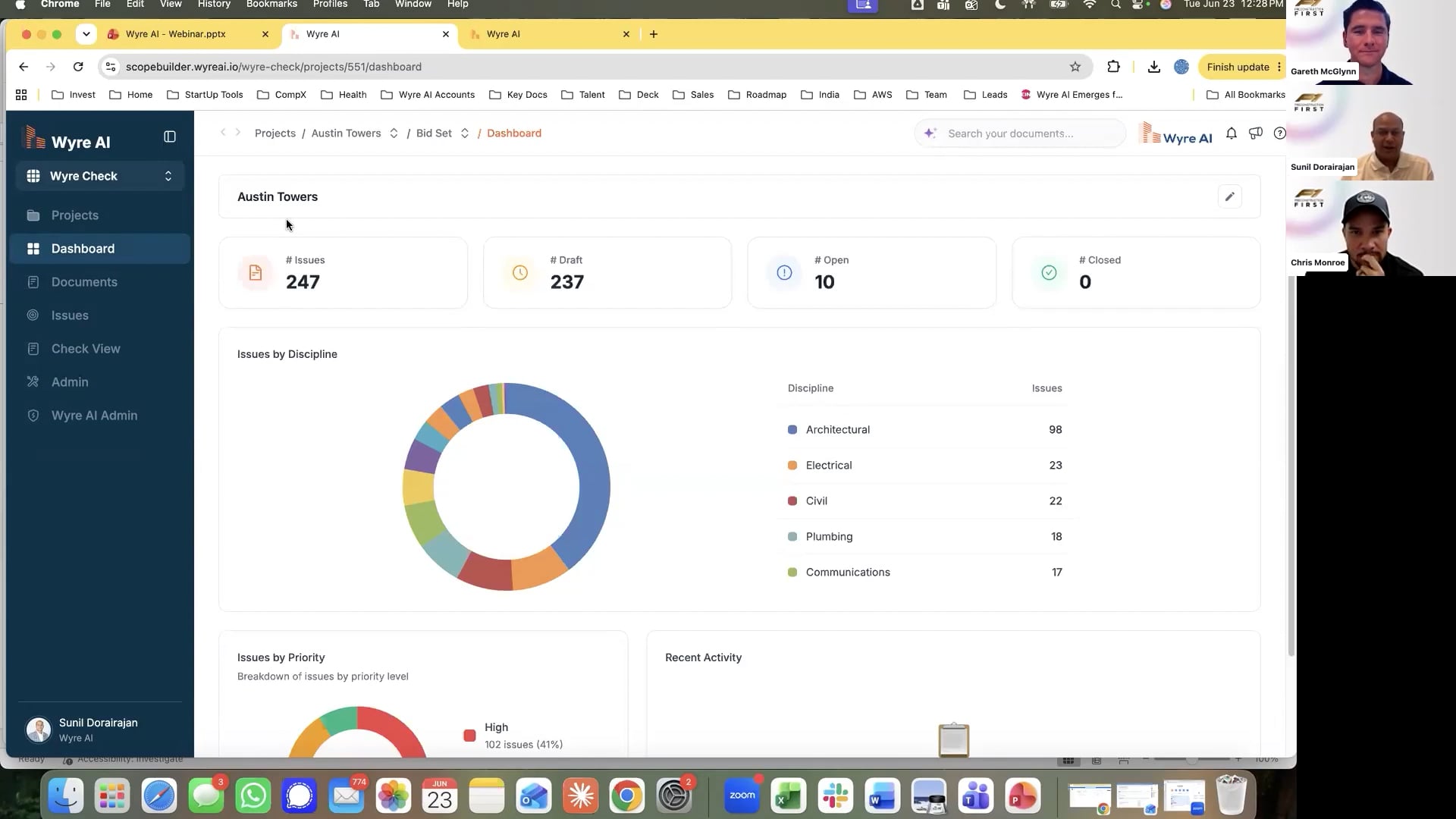The width and height of the screenshot is (1456, 819).
Task: Open notifications with the bell icon
Action: [x=1232, y=133]
